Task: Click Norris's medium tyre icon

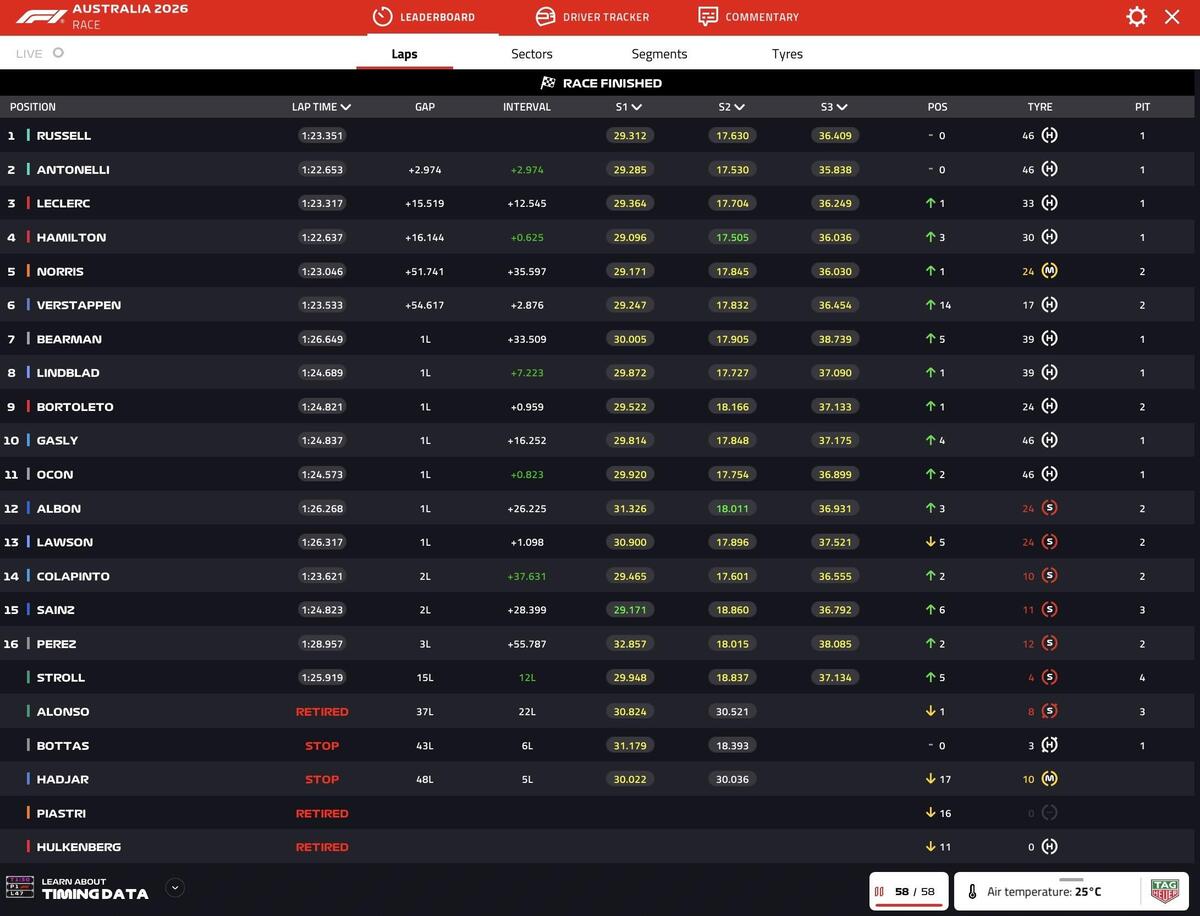Action: click(x=1049, y=271)
